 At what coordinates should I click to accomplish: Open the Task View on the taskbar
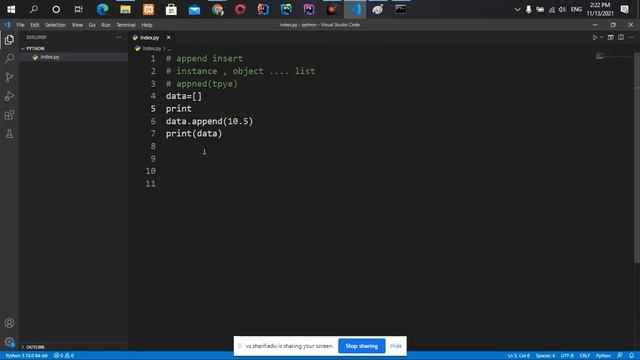tap(78, 9)
